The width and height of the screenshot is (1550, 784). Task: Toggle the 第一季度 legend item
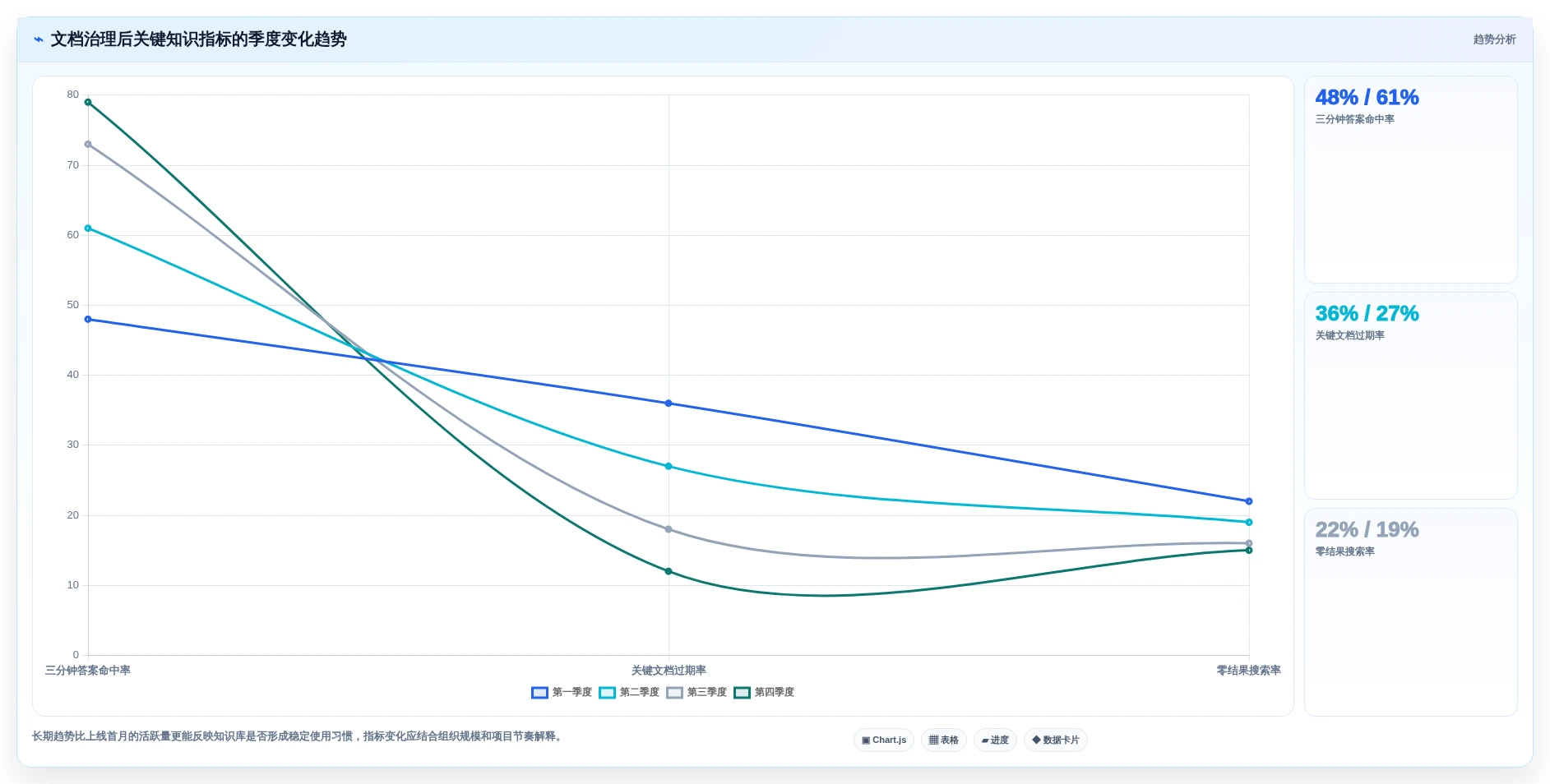(562, 692)
